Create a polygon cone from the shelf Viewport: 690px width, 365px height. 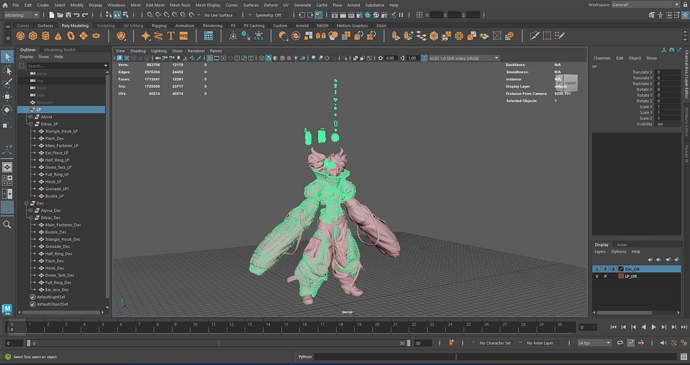[x=58, y=36]
